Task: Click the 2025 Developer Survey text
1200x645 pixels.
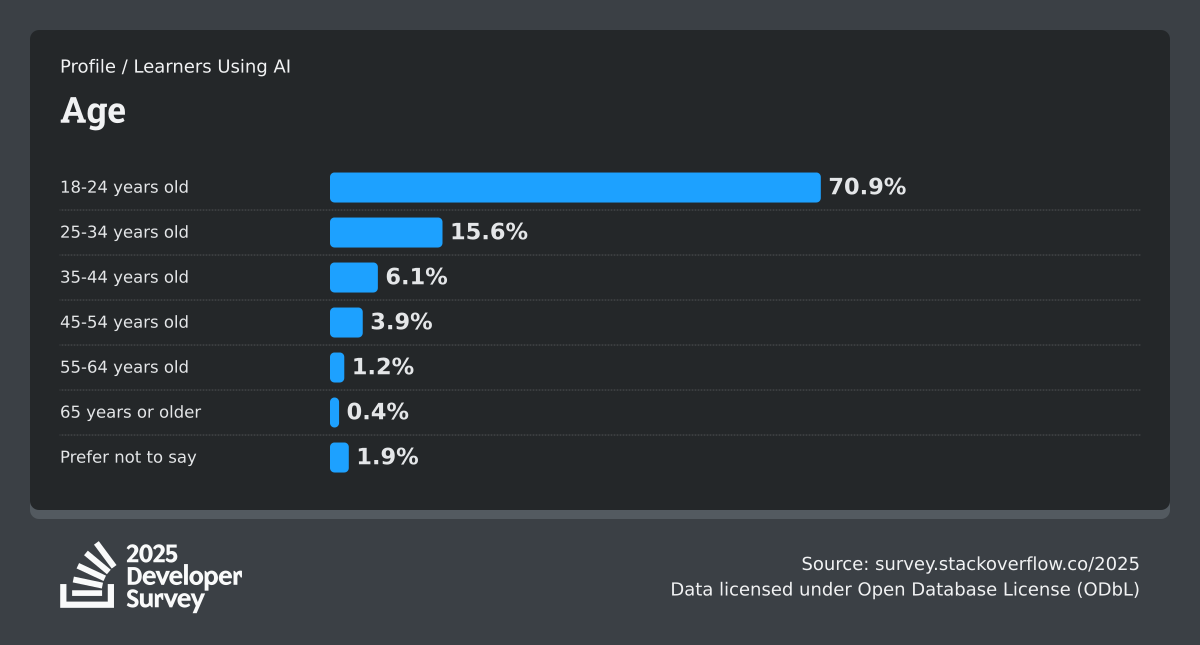Action: (x=184, y=577)
